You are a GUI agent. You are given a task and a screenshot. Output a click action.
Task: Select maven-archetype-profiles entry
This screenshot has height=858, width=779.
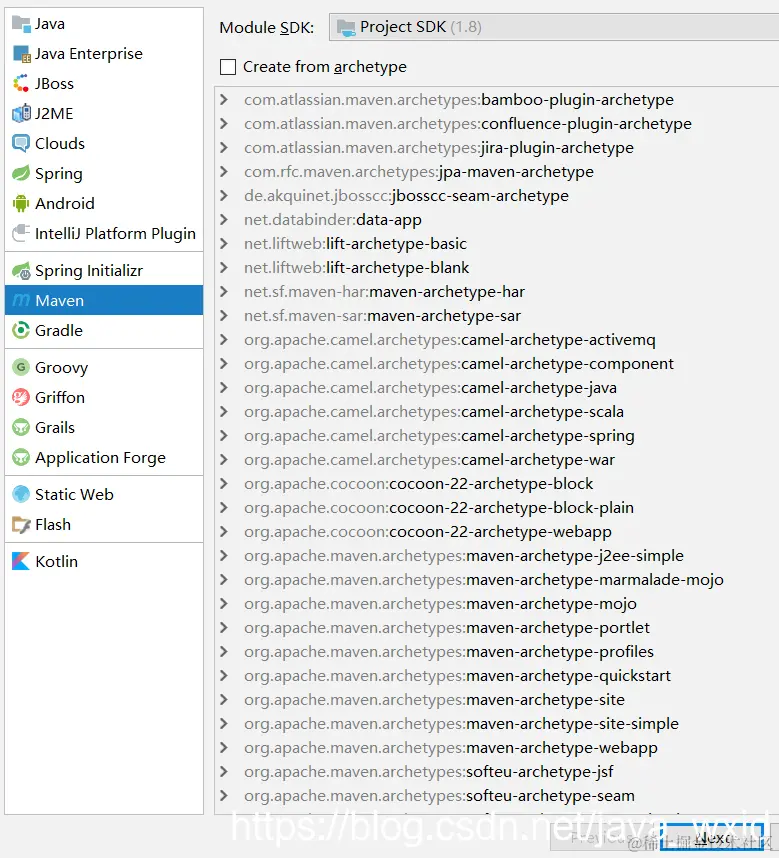[449, 652]
